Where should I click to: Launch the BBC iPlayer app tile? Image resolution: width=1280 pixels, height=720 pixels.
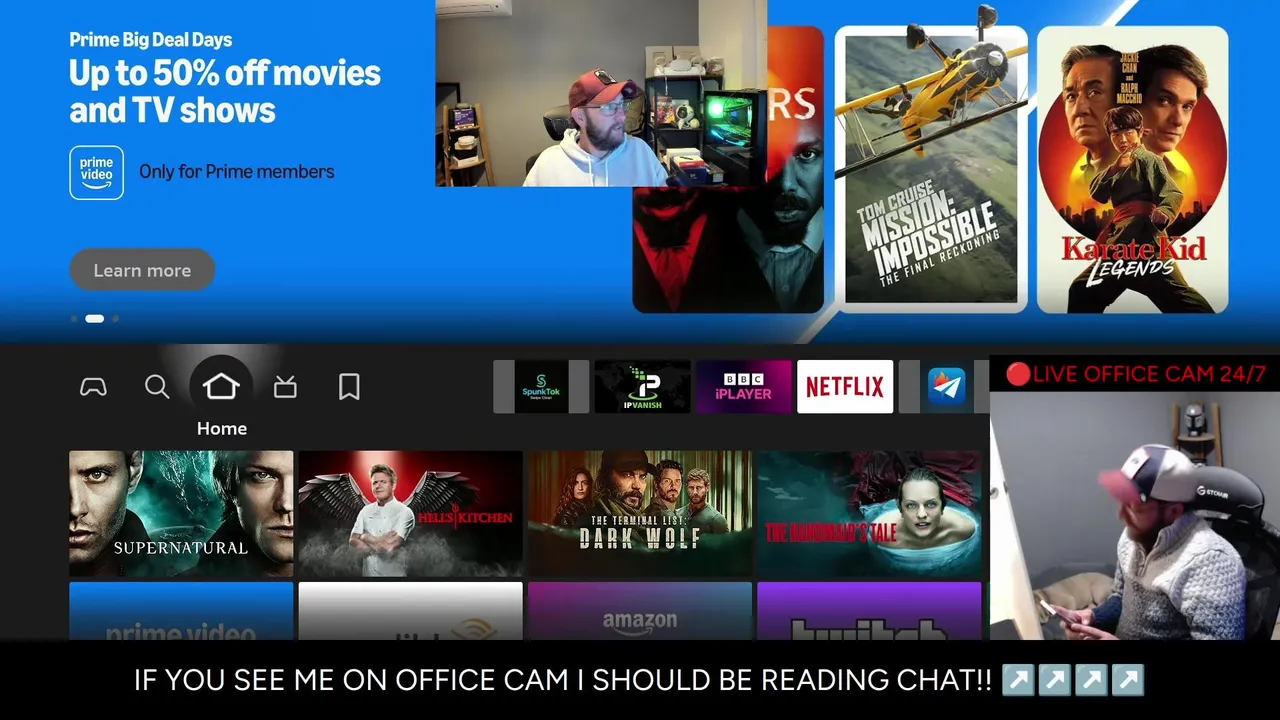coord(744,387)
